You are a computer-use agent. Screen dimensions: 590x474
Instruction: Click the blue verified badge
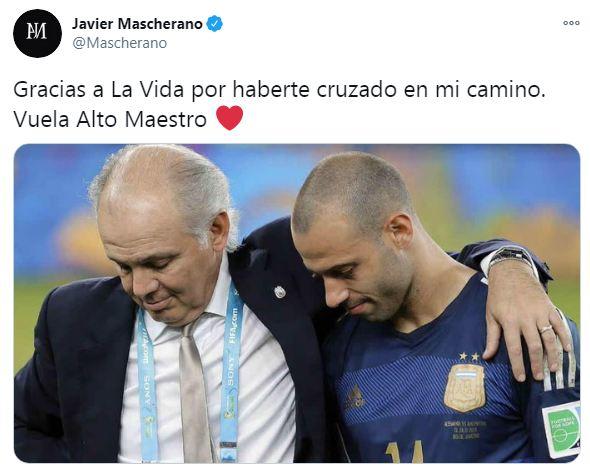pos(215,24)
